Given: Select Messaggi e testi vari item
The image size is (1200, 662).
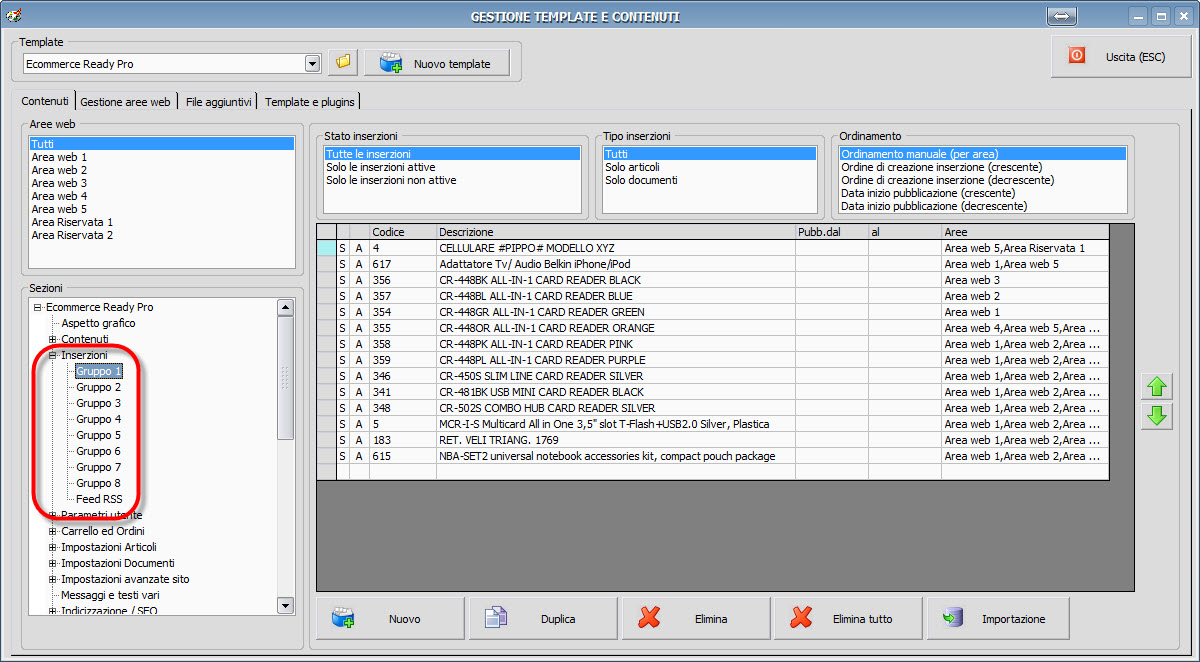Looking at the screenshot, I should pos(110,595).
